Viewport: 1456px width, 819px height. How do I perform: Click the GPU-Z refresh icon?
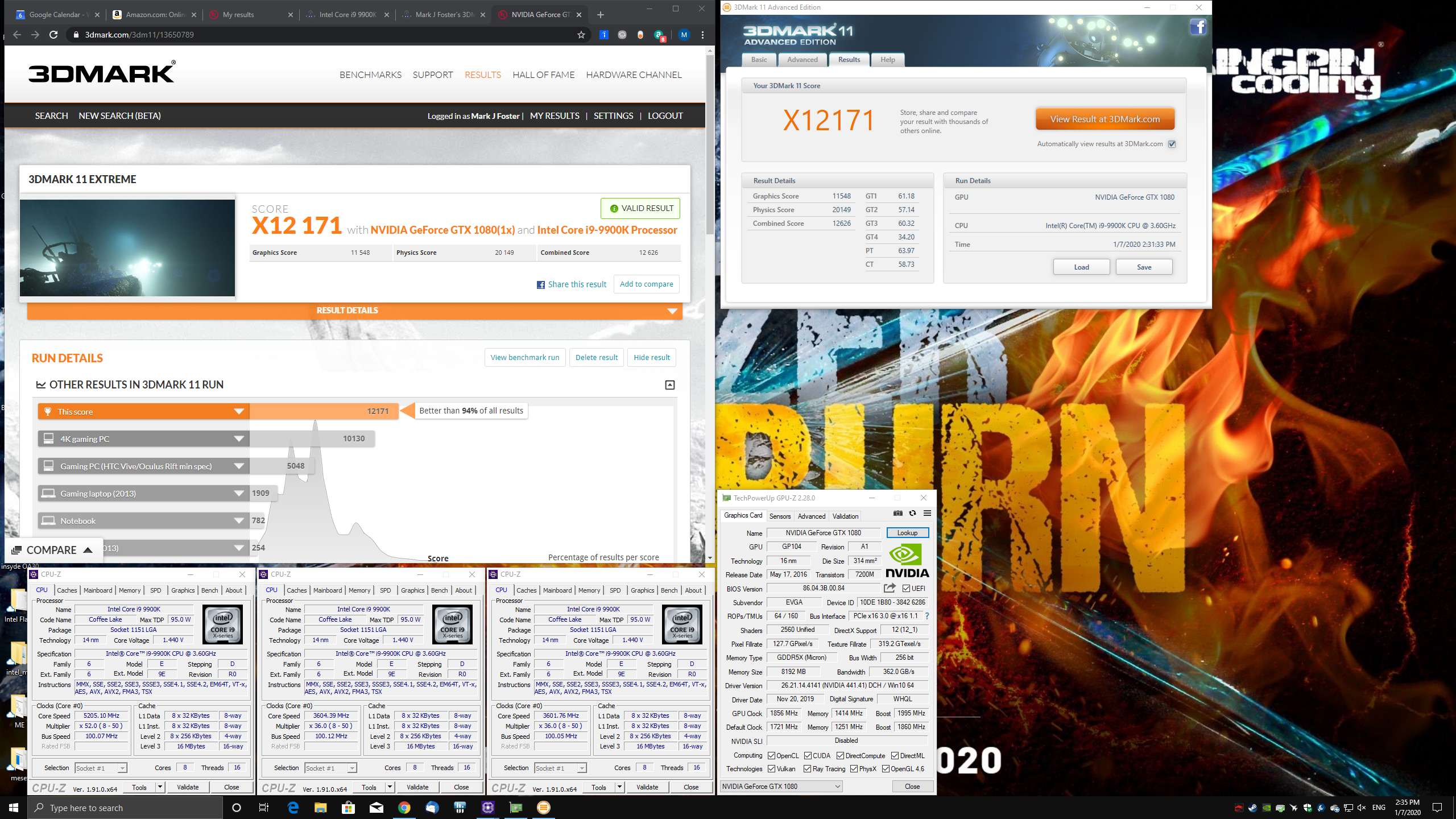coord(912,513)
